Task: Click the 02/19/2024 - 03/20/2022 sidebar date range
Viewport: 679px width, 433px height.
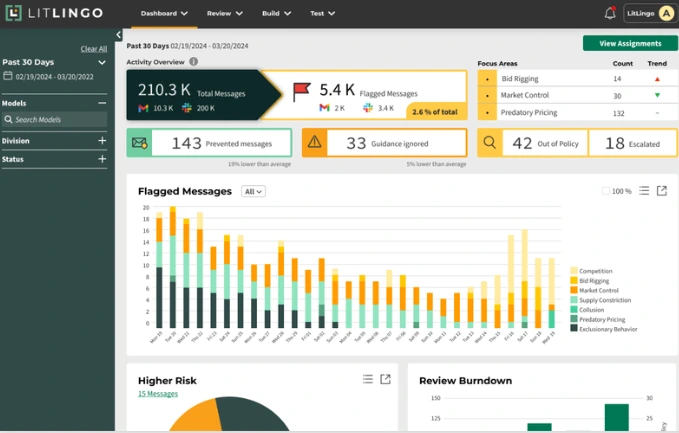Action: 55,77
